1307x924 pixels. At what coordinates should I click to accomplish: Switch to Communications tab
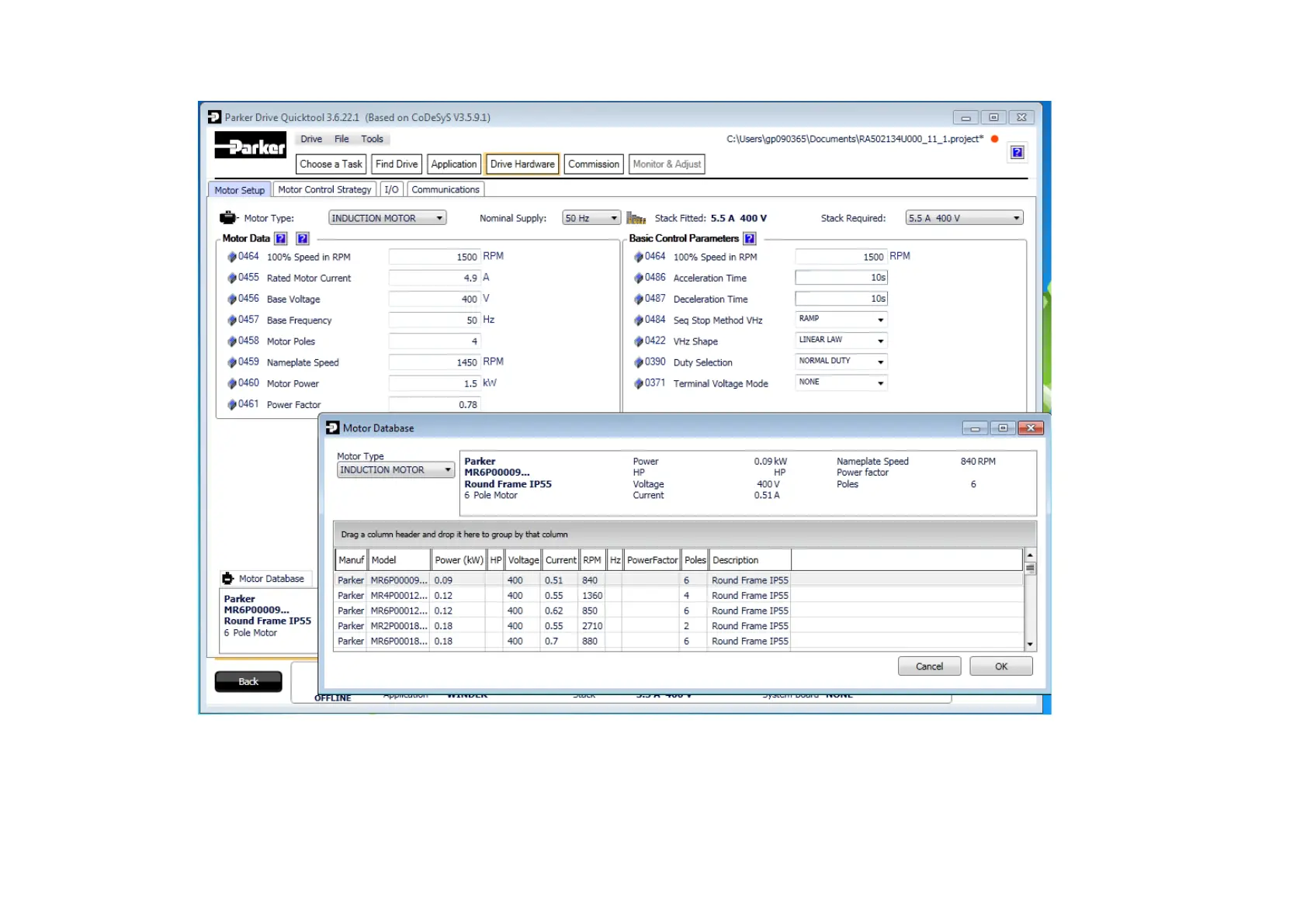pos(445,189)
